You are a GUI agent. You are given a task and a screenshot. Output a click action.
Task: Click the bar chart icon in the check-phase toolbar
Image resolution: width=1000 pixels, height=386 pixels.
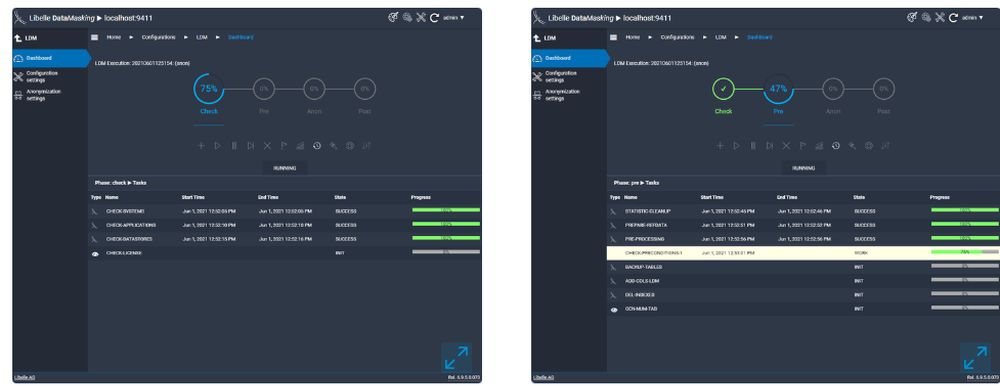[300, 145]
